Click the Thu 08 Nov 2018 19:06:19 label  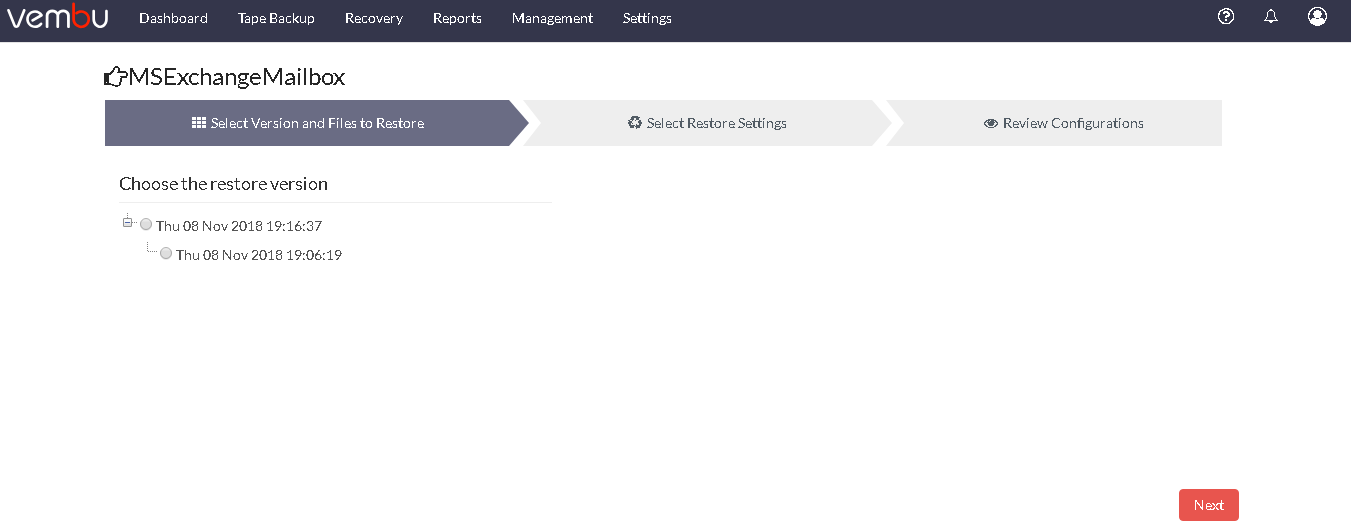(x=259, y=255)
